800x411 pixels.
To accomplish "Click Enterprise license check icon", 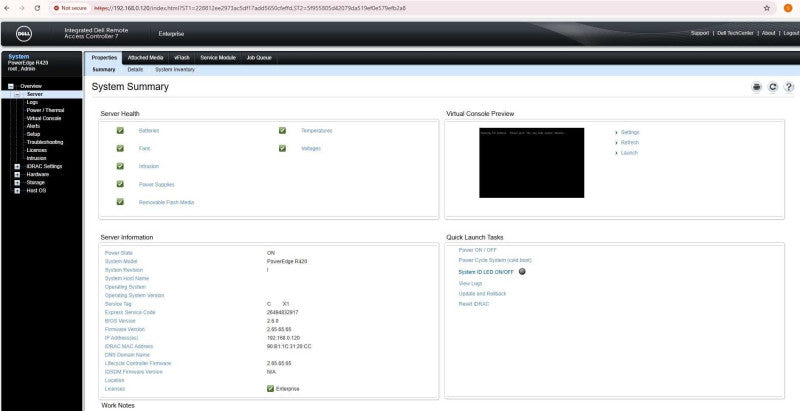I will point(270,389).
